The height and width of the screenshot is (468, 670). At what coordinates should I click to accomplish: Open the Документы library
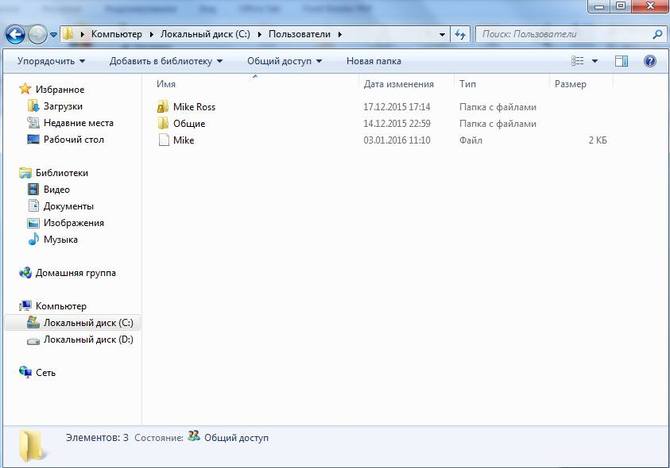(68, 206)
